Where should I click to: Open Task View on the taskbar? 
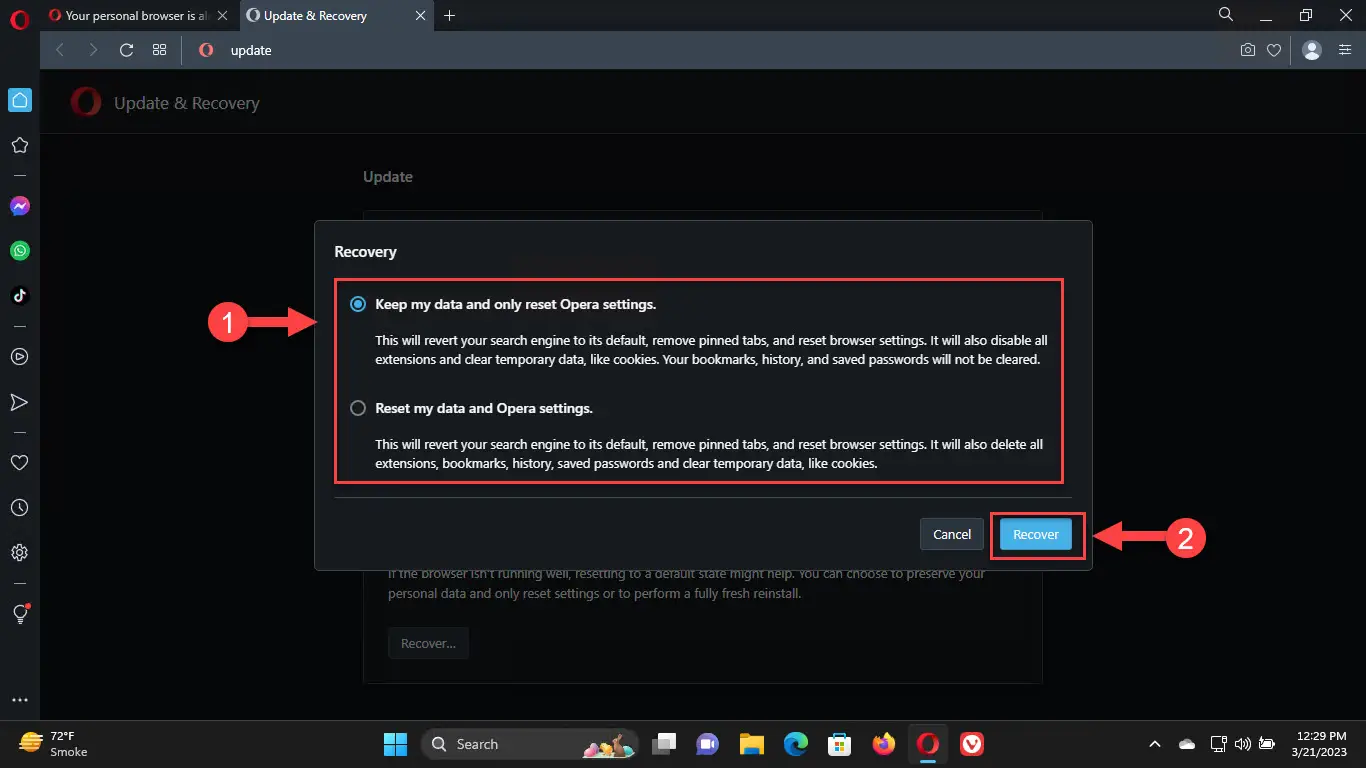click(664, 744)
